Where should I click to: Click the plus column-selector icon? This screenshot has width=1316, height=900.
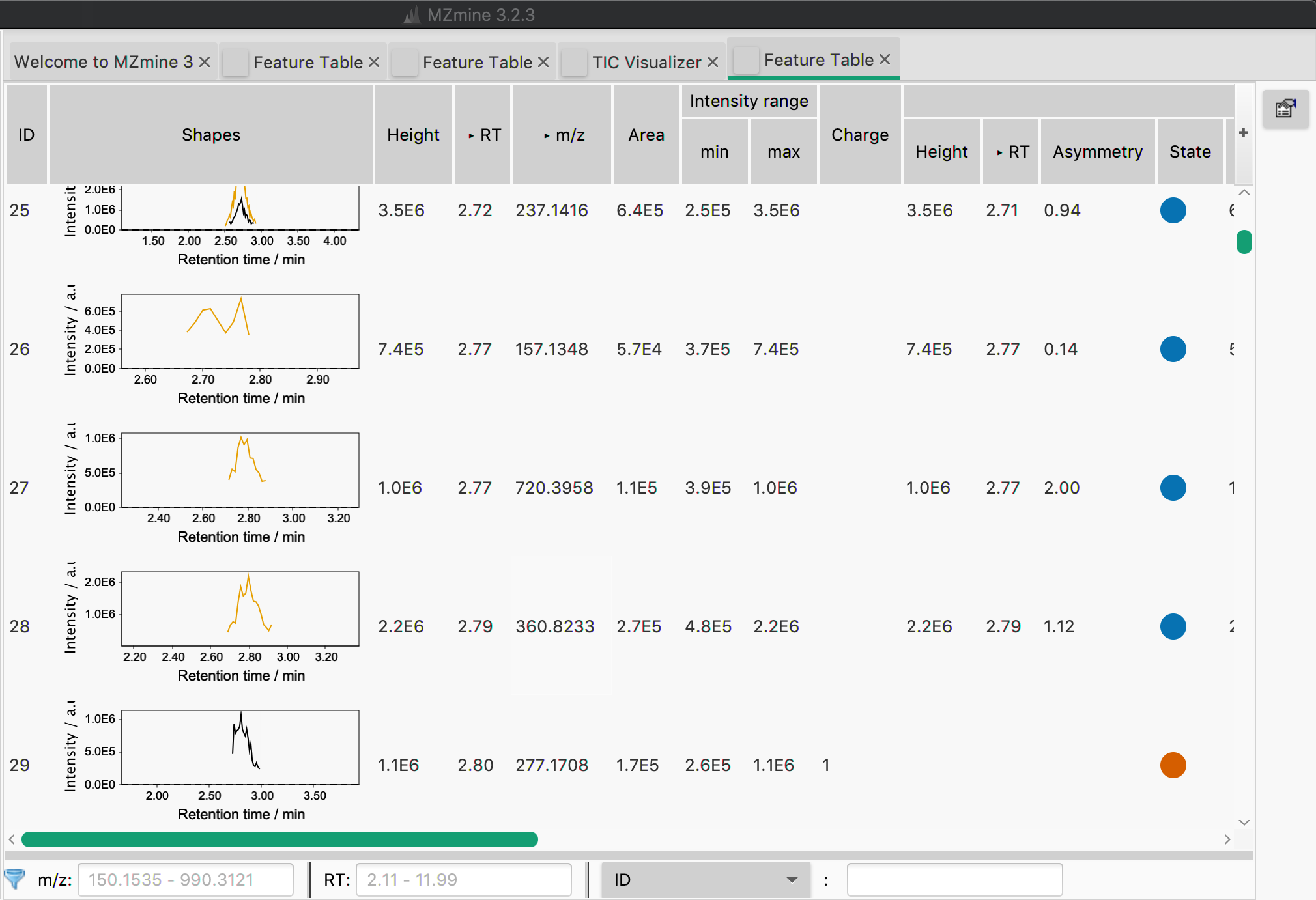[x=1243, y=133]
